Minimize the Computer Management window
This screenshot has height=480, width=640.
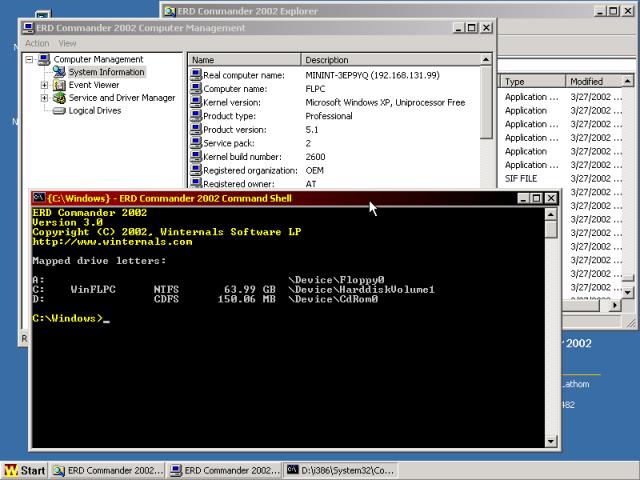(459, 28)
